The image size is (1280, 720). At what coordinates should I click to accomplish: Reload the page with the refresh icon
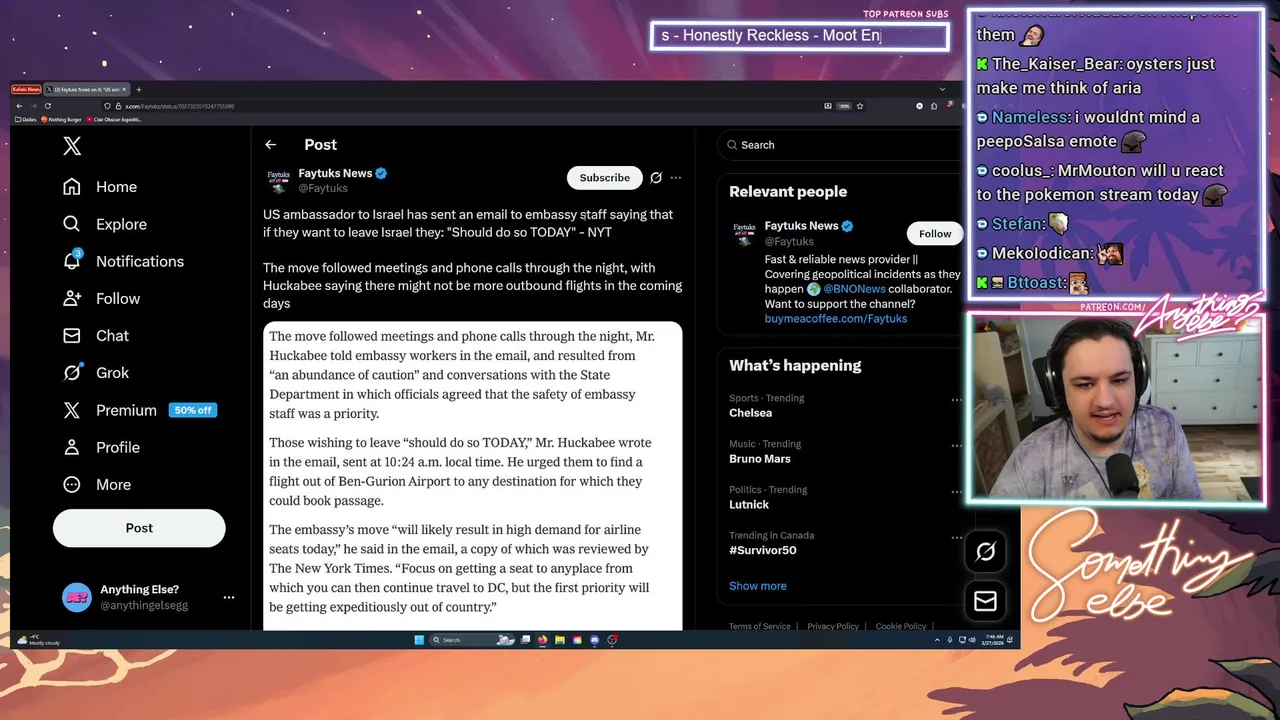pyautogui.click(x=47, y=106)
